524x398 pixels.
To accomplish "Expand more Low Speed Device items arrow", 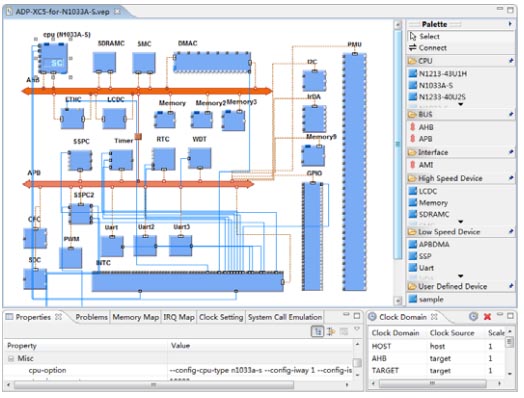I will tap(461, 276).
